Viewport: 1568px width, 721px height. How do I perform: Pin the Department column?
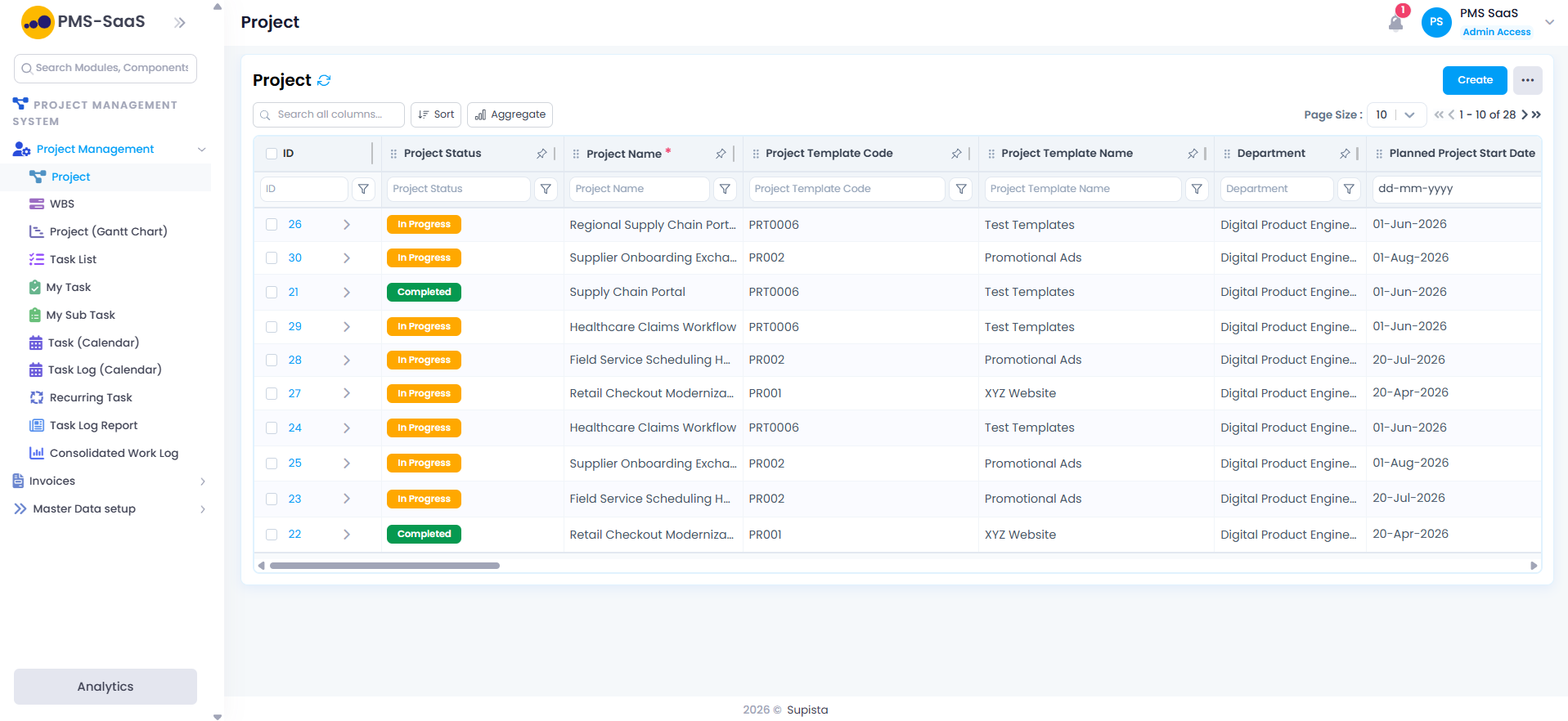(x=1345, y=154)
